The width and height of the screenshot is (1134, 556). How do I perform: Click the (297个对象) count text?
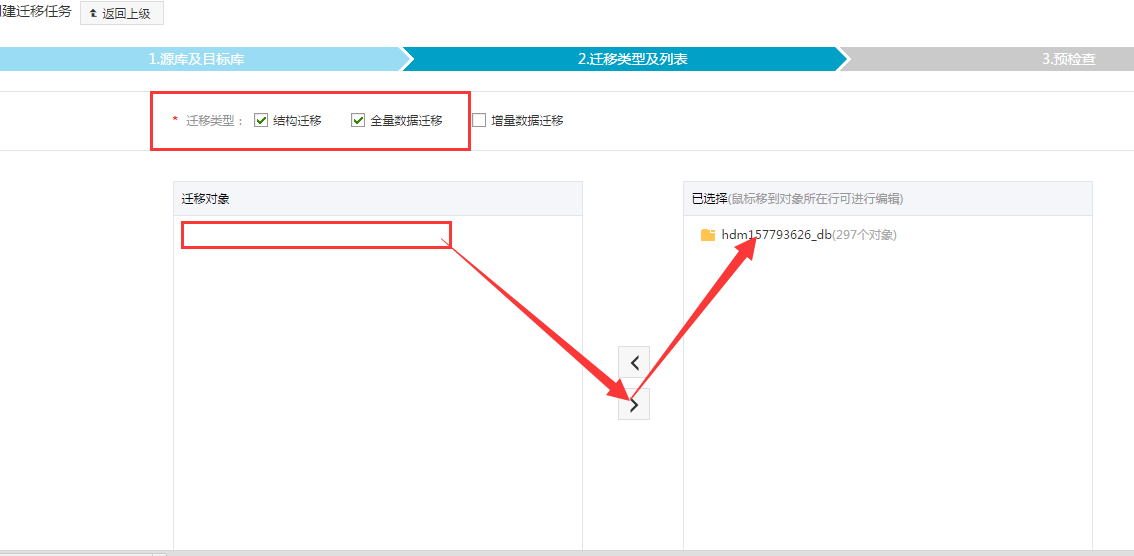(864, 235)
